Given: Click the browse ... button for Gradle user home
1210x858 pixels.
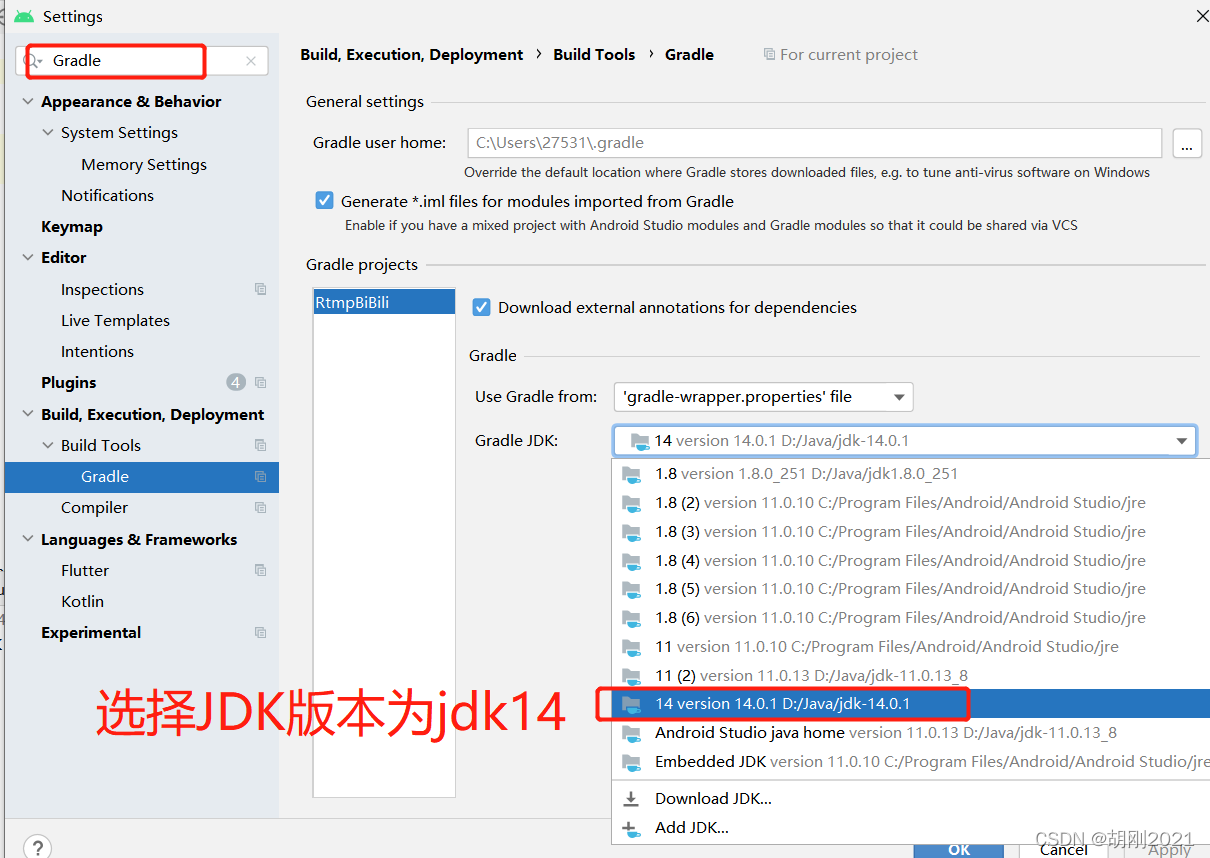Looking at the screenshot, I should [x=1186, y=143].
